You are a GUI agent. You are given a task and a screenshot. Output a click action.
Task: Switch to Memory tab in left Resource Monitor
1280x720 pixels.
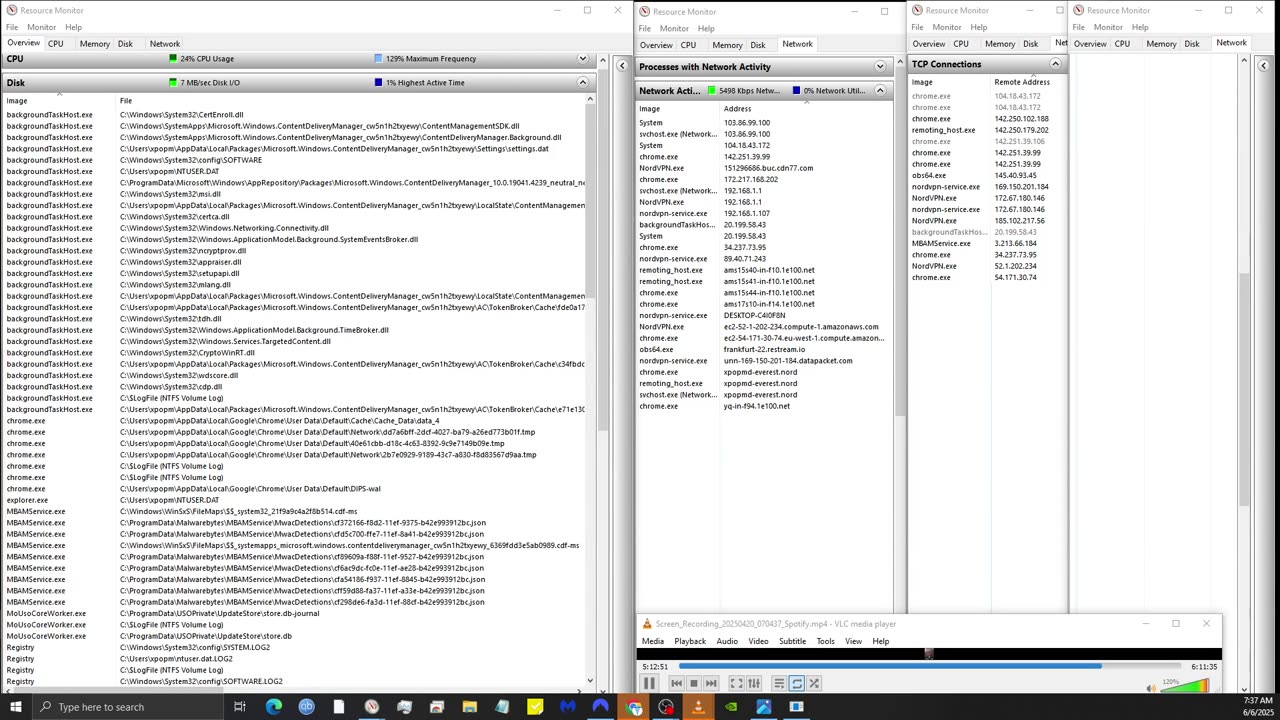click(x=94, y=44)
